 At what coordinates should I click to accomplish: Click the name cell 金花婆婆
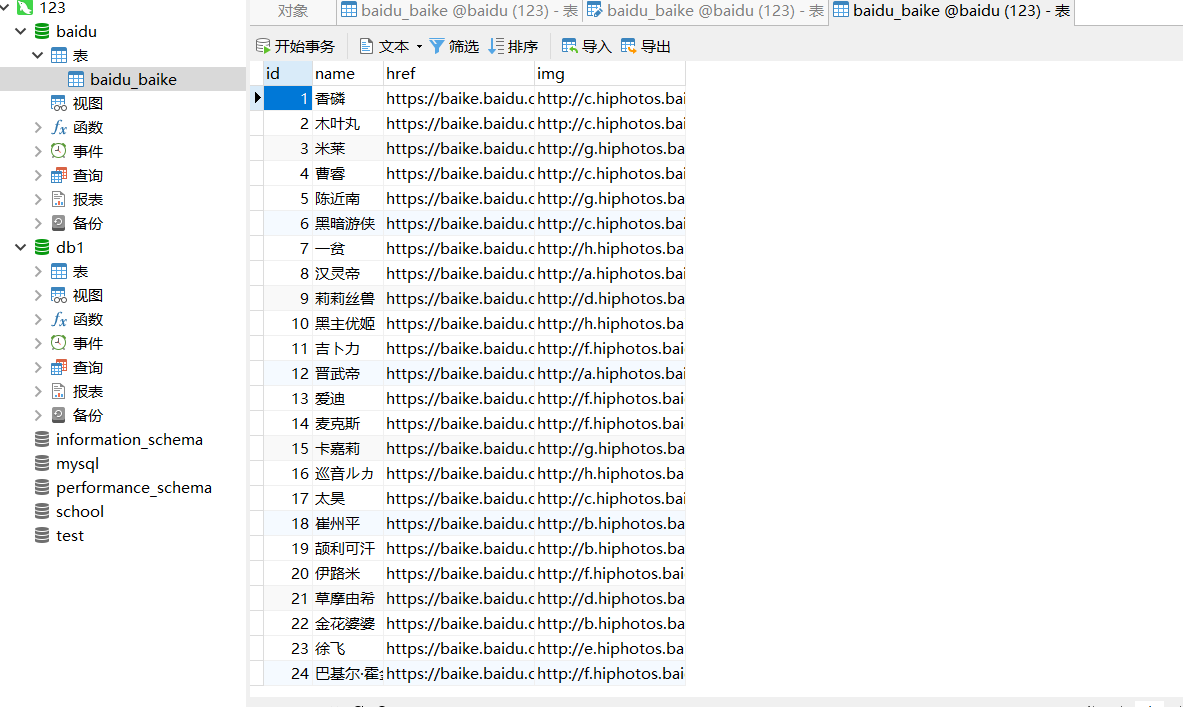point(347,623)
